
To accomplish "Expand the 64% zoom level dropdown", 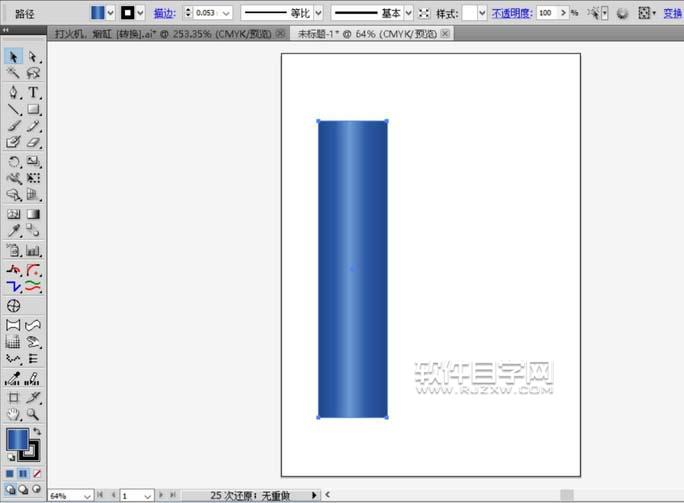I will (x=87, y=496).
